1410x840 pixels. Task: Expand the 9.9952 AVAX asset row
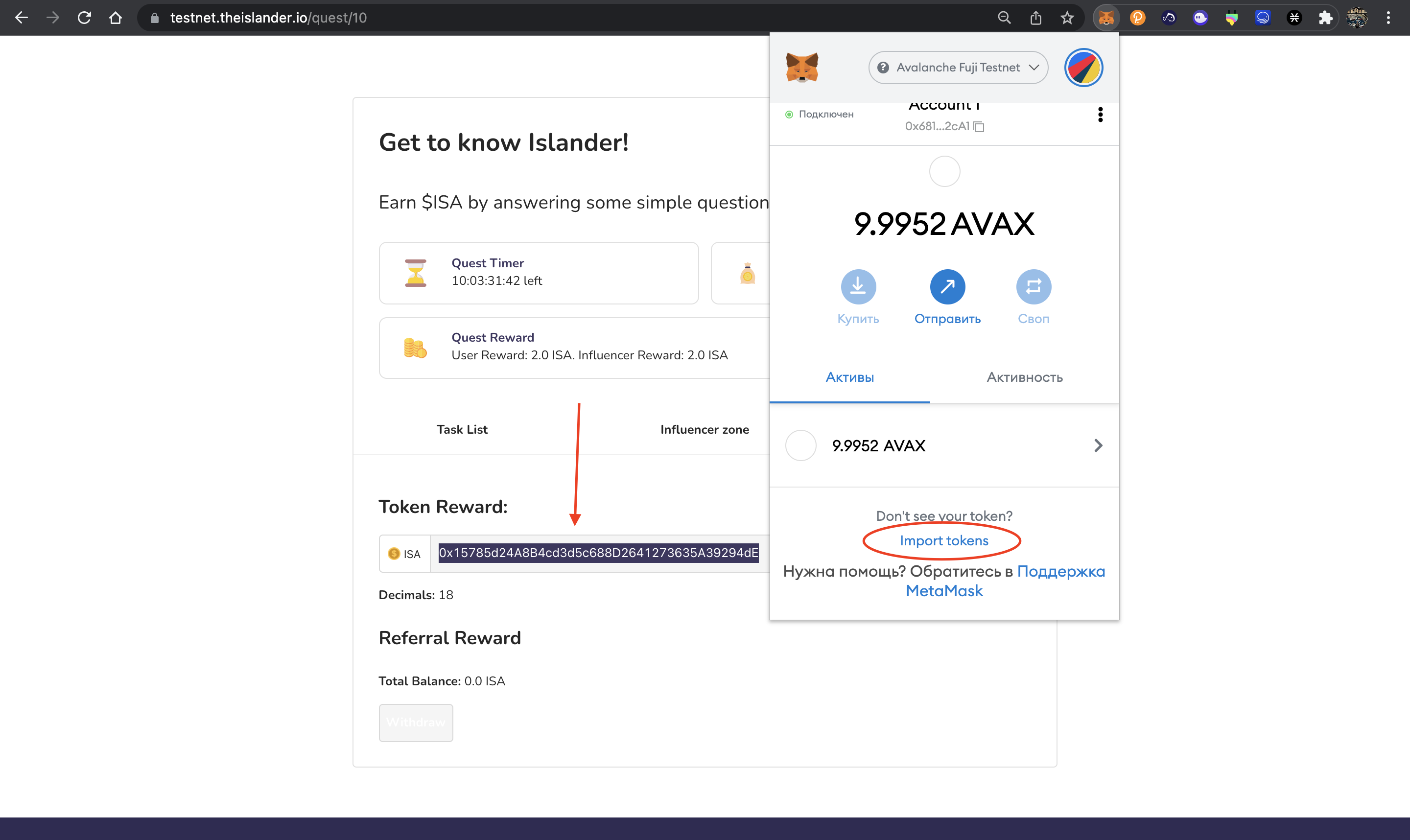pyautogui.click(x=943, y=445)
